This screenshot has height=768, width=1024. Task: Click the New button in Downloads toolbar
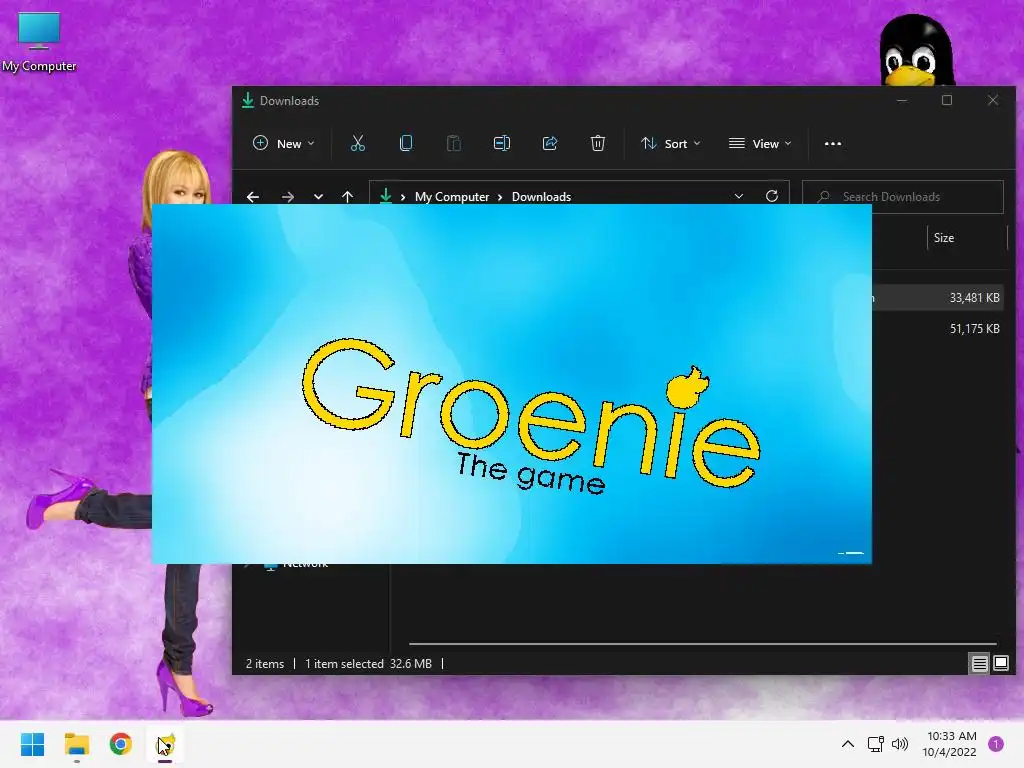click(283, 144)
